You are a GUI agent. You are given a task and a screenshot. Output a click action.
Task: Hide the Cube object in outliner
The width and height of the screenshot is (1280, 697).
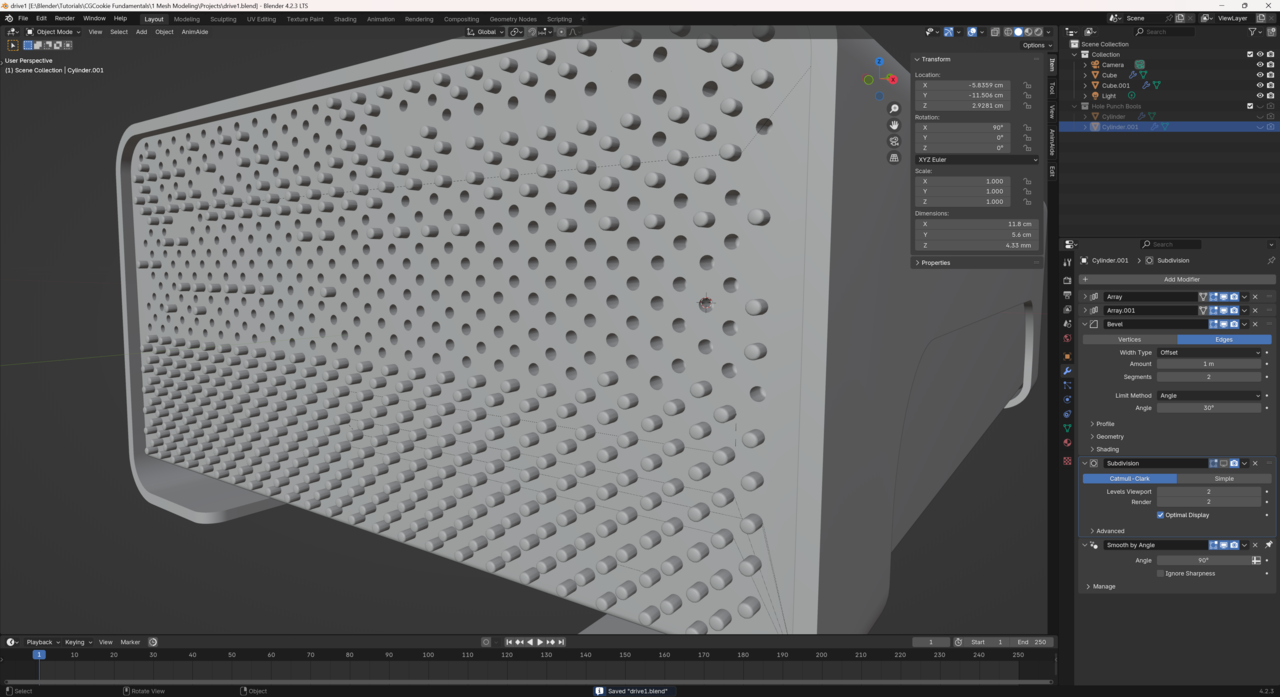(1259, 75)
